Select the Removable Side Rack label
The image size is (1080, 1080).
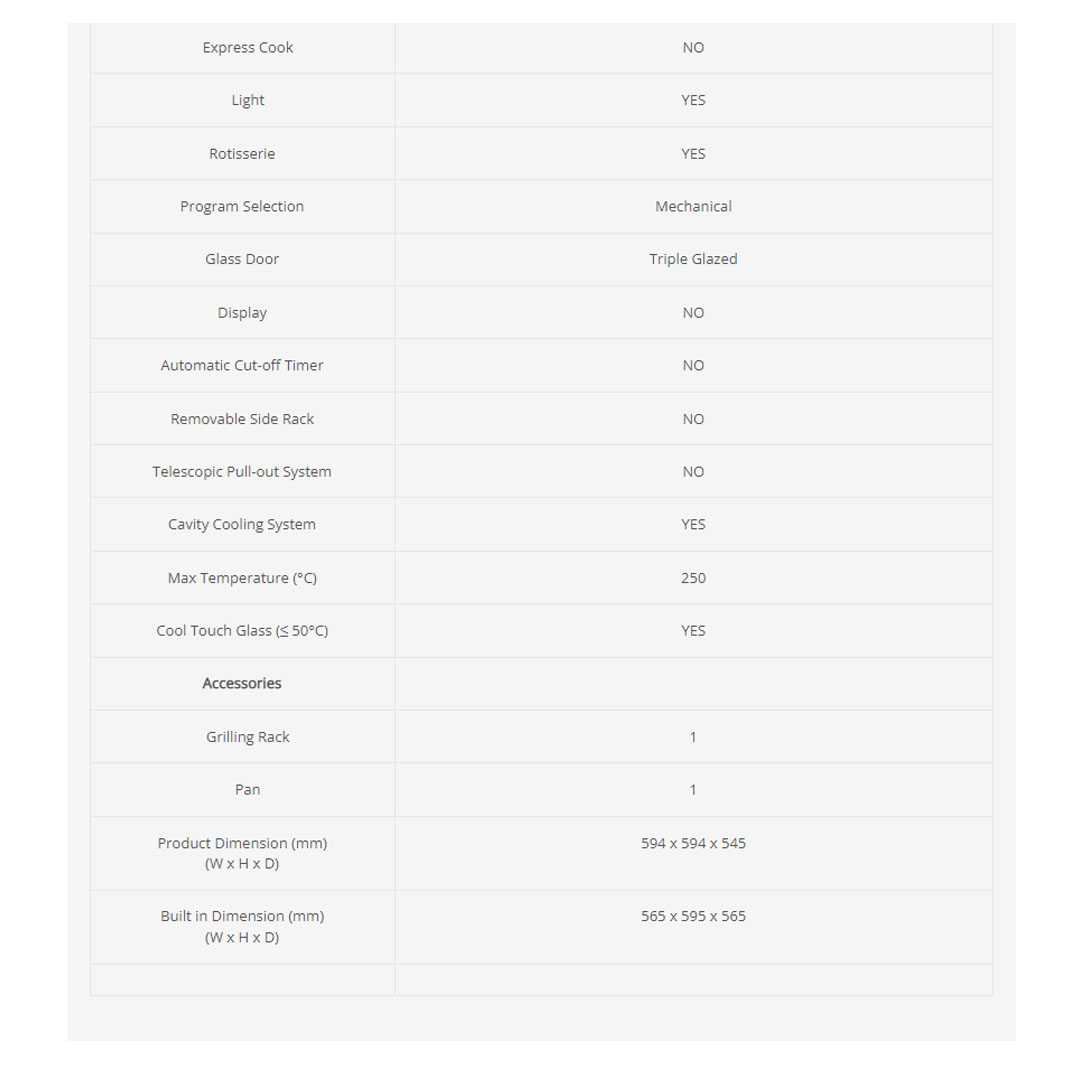pos(242,419)
